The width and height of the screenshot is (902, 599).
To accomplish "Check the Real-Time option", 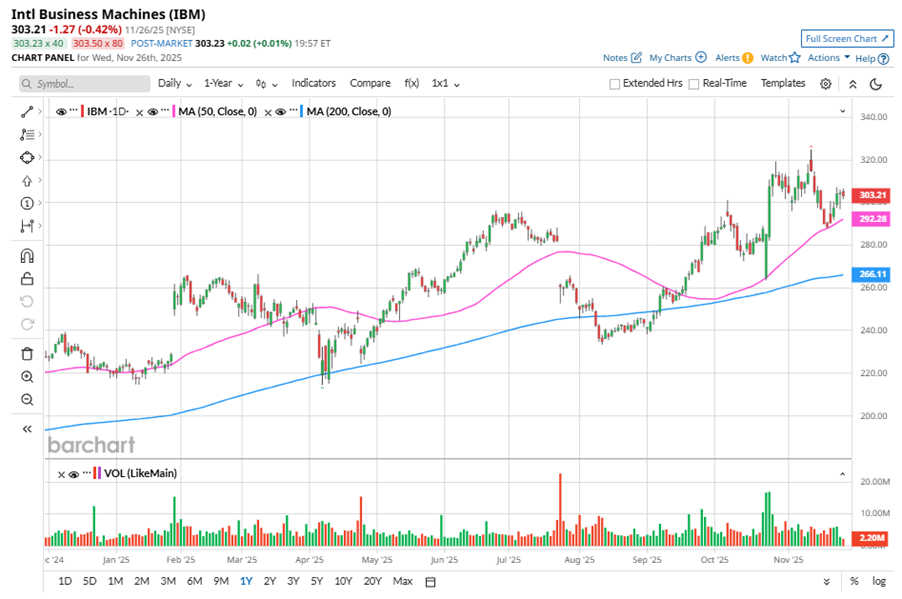I will pos(694,84).
